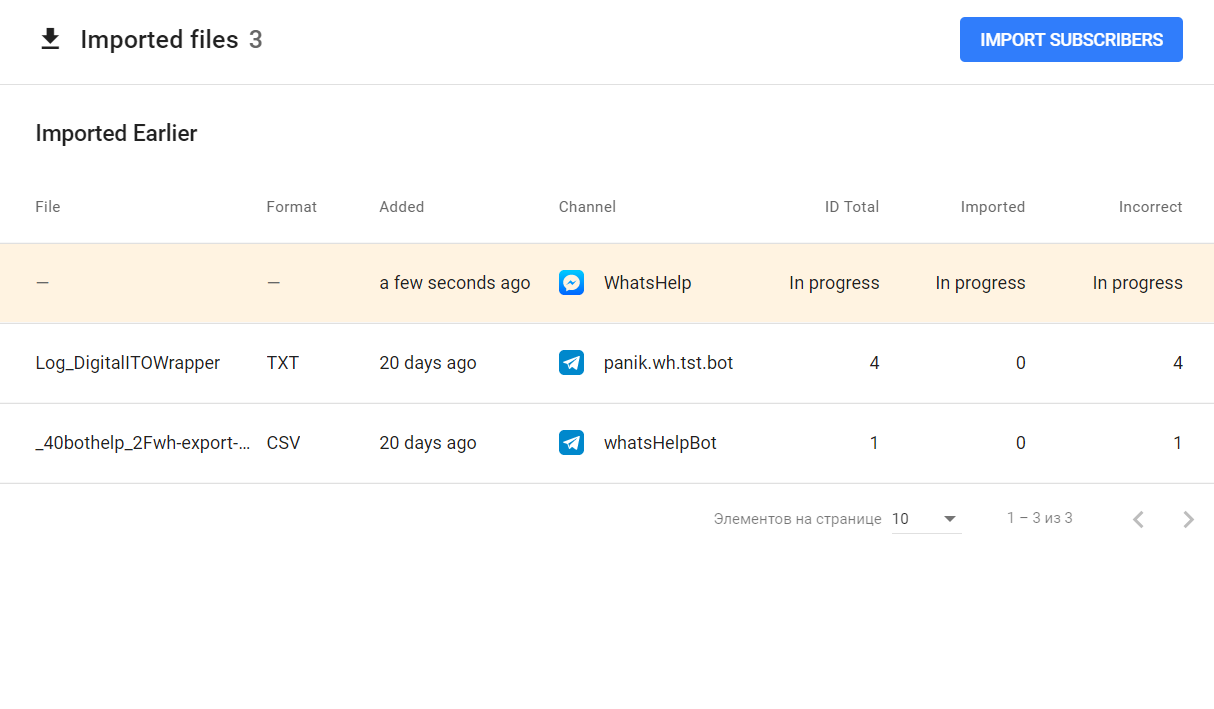Viewport: 1214px width, 709px height.
Task: Click the Telegram icon for whatsHelpBot
Action: click(571, 443)
